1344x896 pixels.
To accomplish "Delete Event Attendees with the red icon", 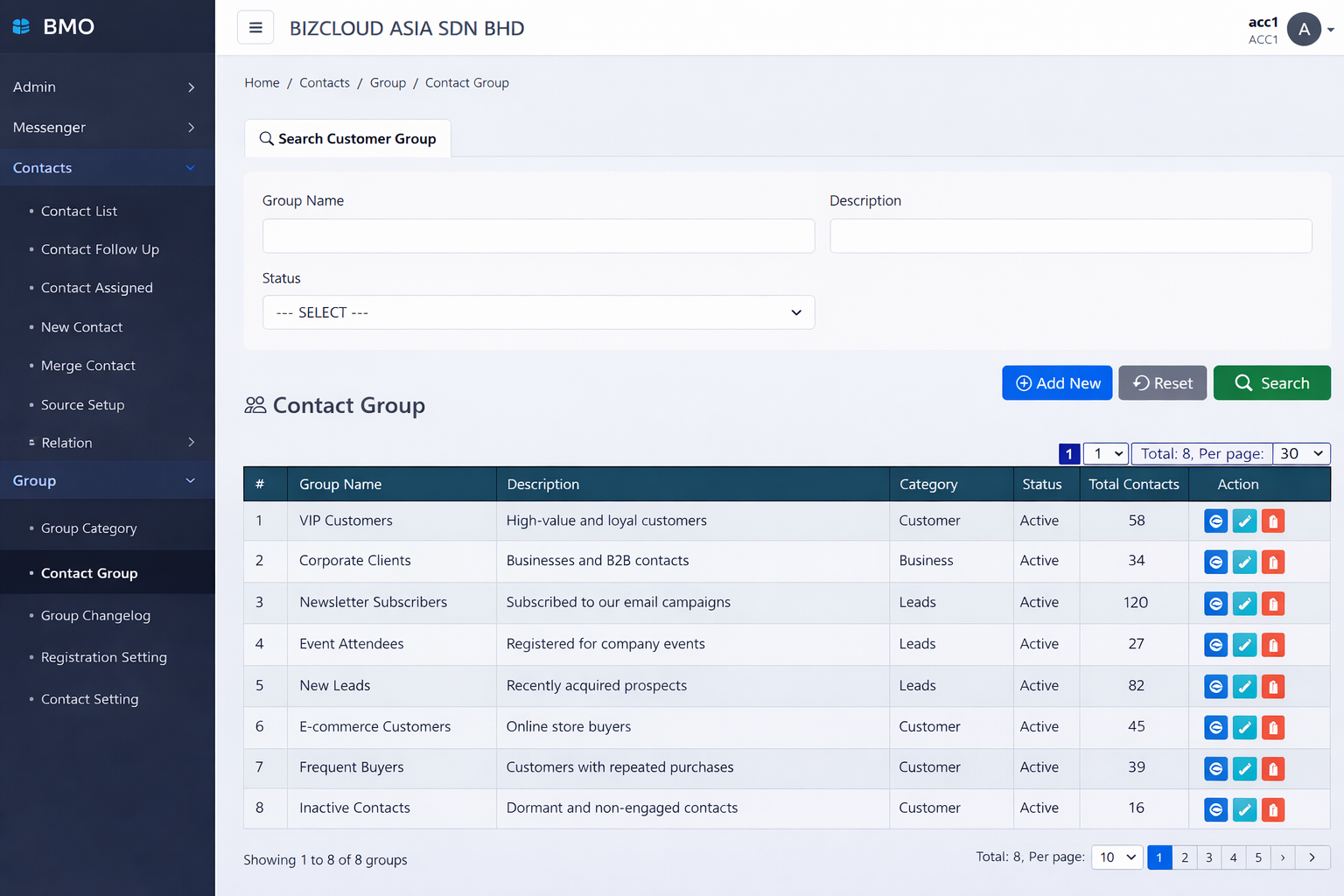I will pos(1273,645).
